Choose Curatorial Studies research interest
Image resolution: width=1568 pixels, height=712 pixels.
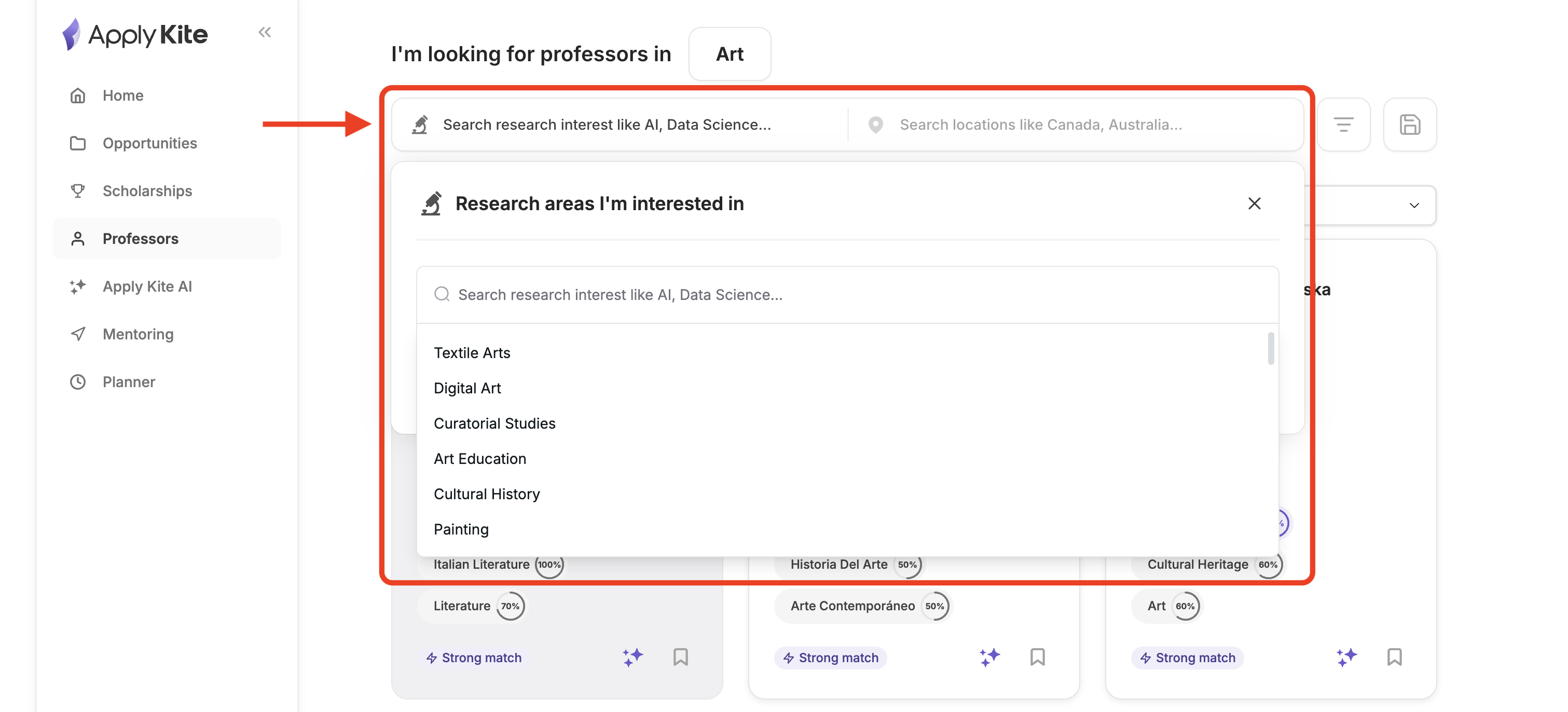[x=494, y=423]
